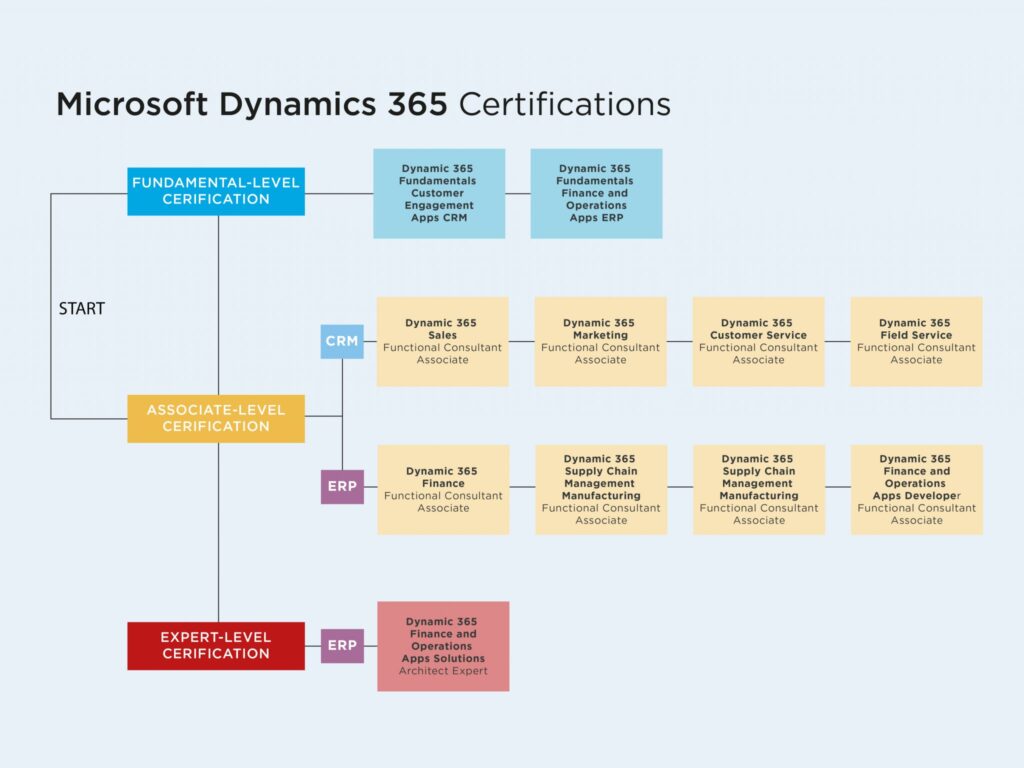The width and height of the screenshot is (1024, 768).
Task: Open Dynamic 365 Fundamentals Customer Engagement Apps CRM
Action: click(439, 193)
